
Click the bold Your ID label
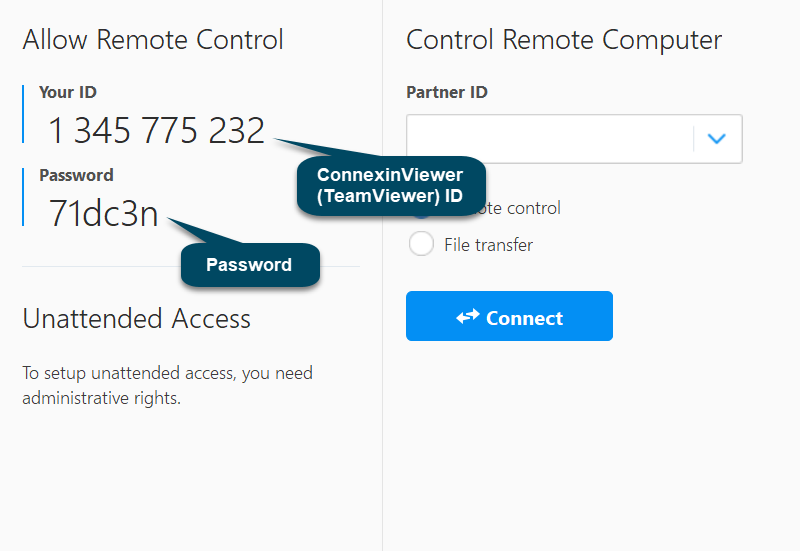click(x=68, y=92)
